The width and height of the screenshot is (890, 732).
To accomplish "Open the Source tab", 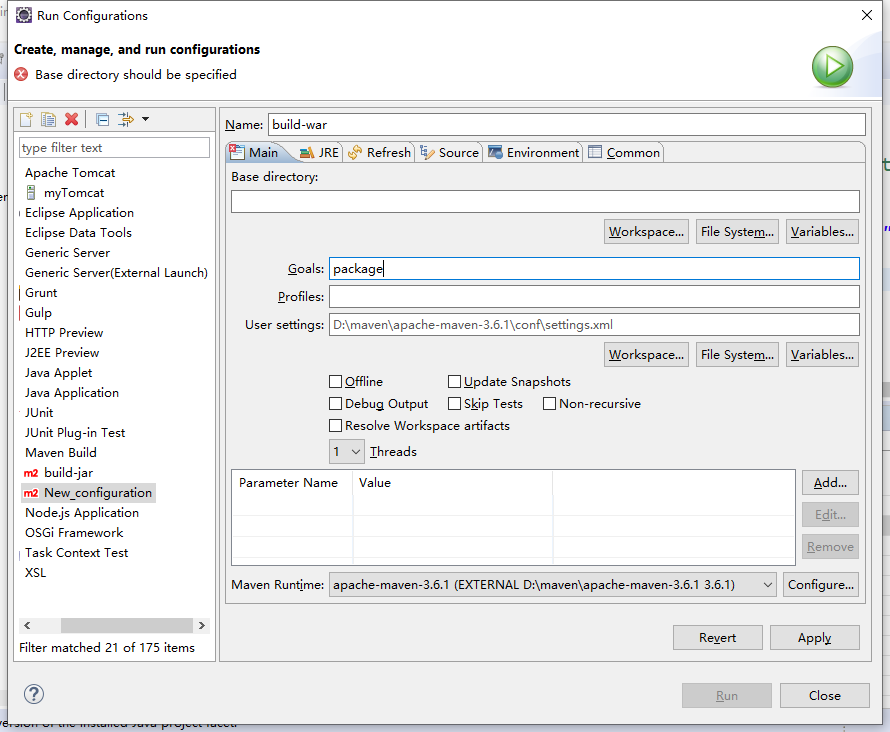I will (449, 153).
